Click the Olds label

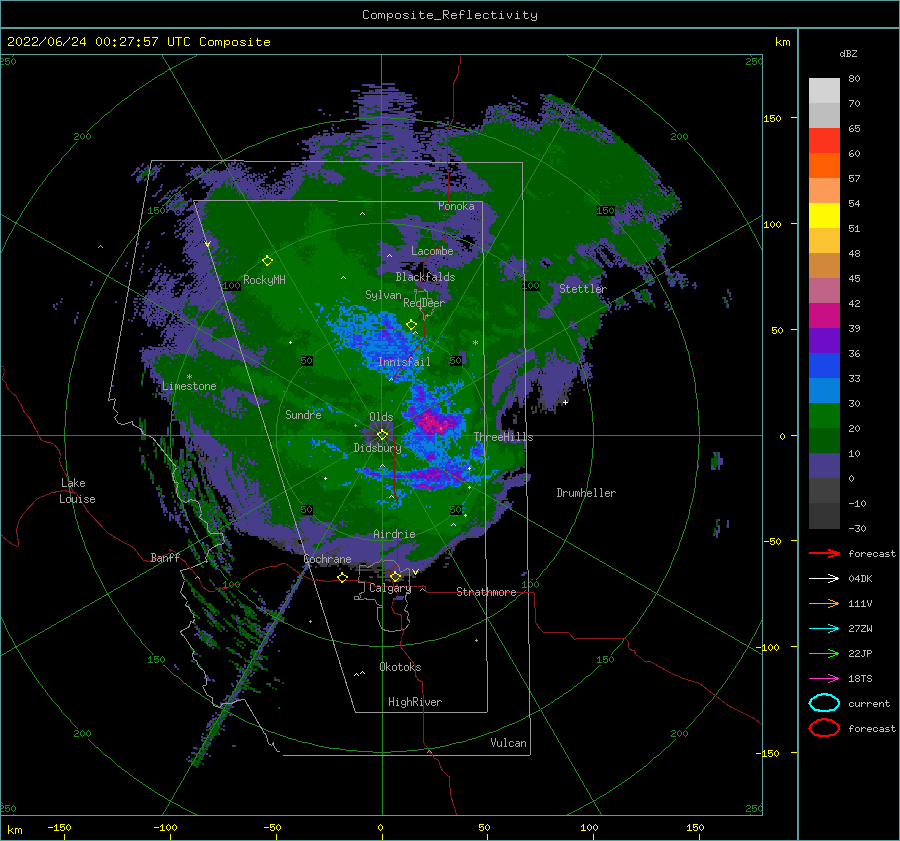(x=381, y=417)
